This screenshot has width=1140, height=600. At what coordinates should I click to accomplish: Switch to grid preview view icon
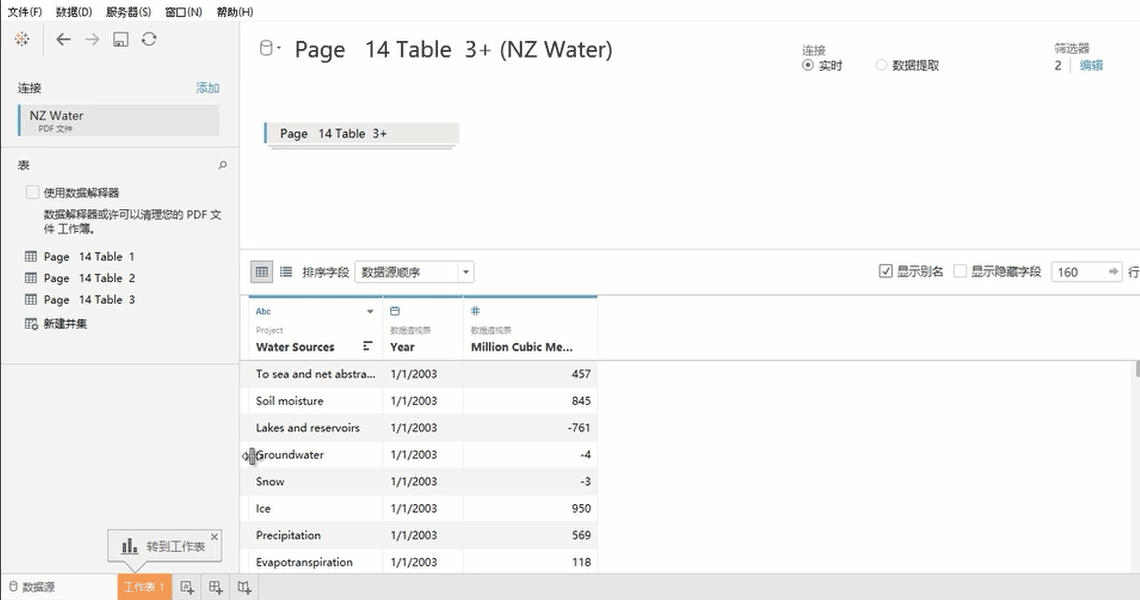262,271
